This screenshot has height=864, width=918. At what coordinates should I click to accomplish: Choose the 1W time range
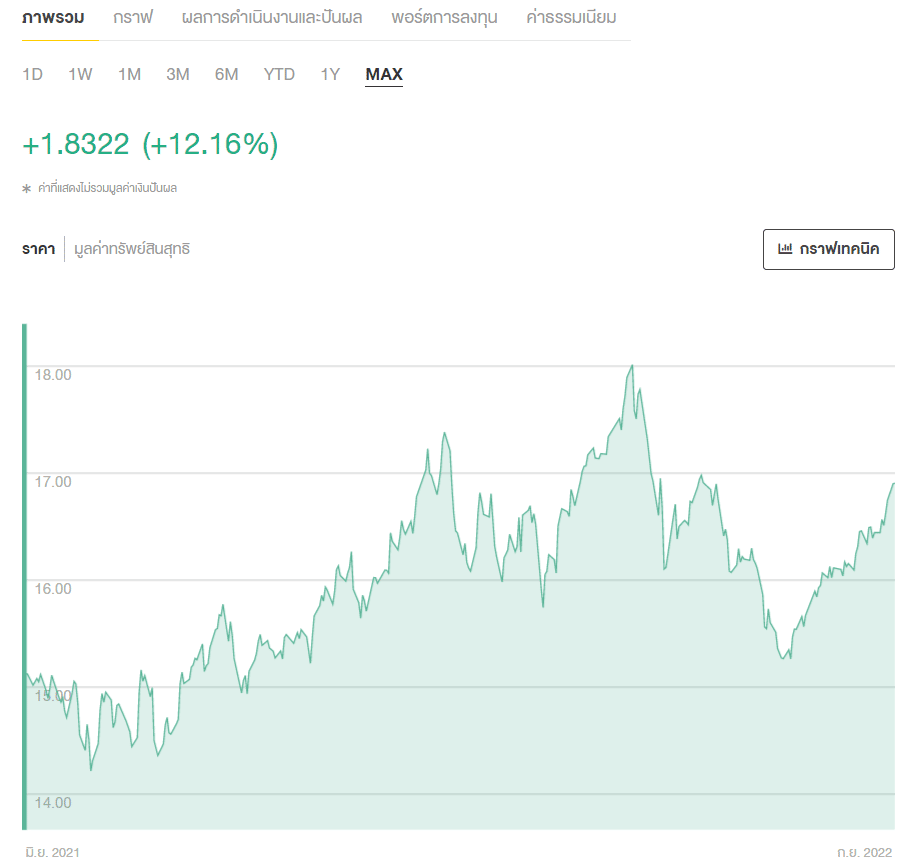coord(80,75)
